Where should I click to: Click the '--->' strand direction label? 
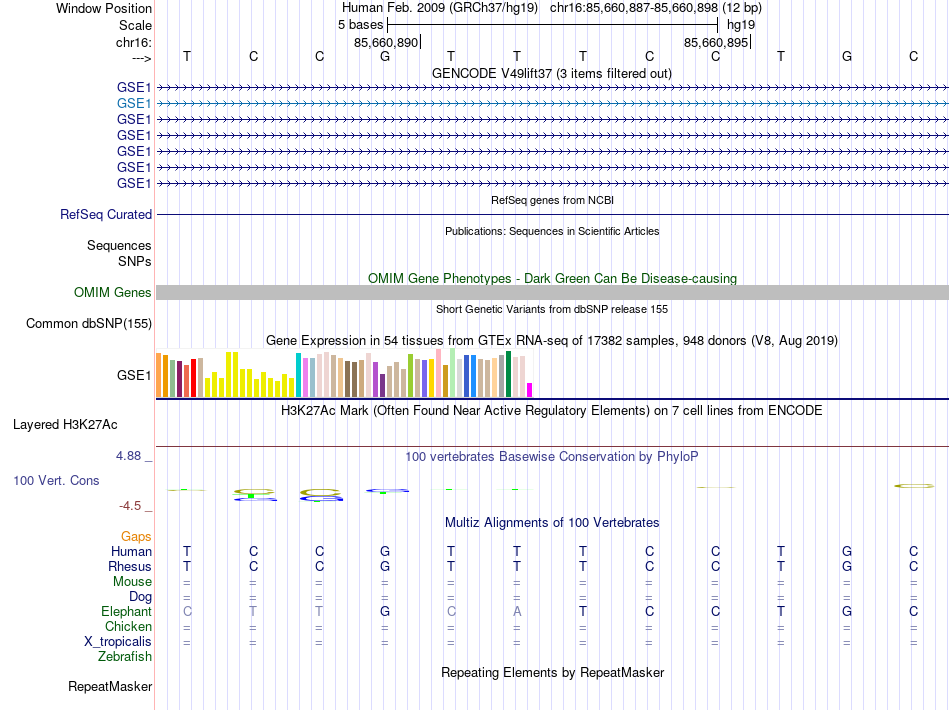coord(142,58)
